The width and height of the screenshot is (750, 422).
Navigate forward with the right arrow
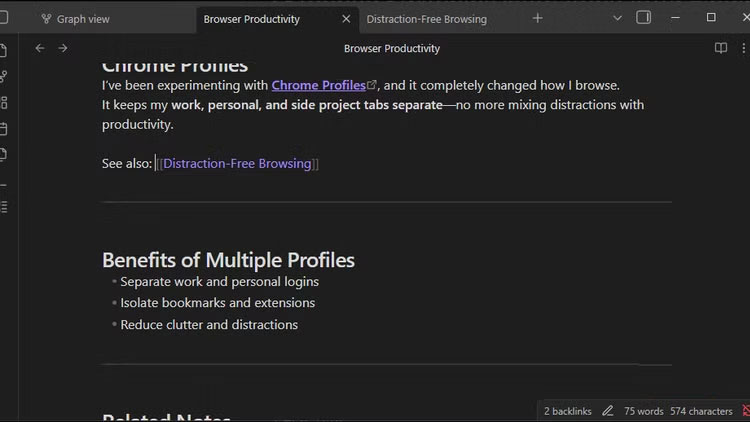(x=63, y=48)
